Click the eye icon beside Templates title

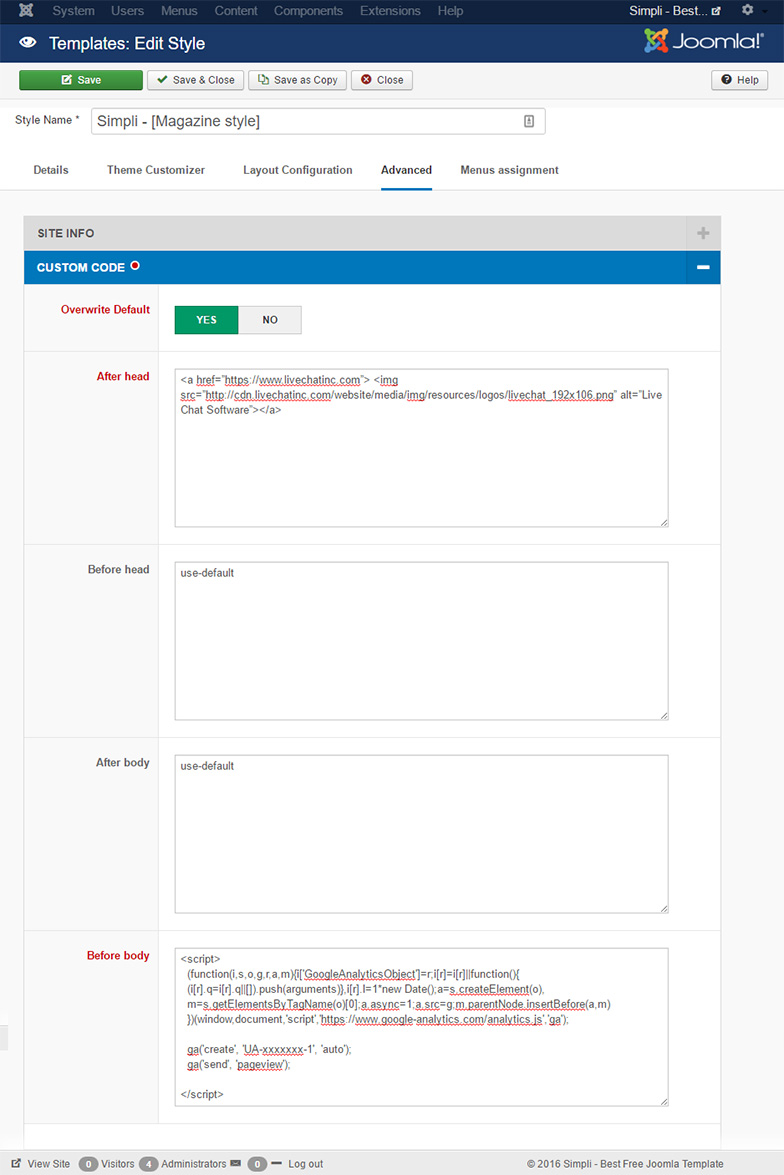click(28, 43)
